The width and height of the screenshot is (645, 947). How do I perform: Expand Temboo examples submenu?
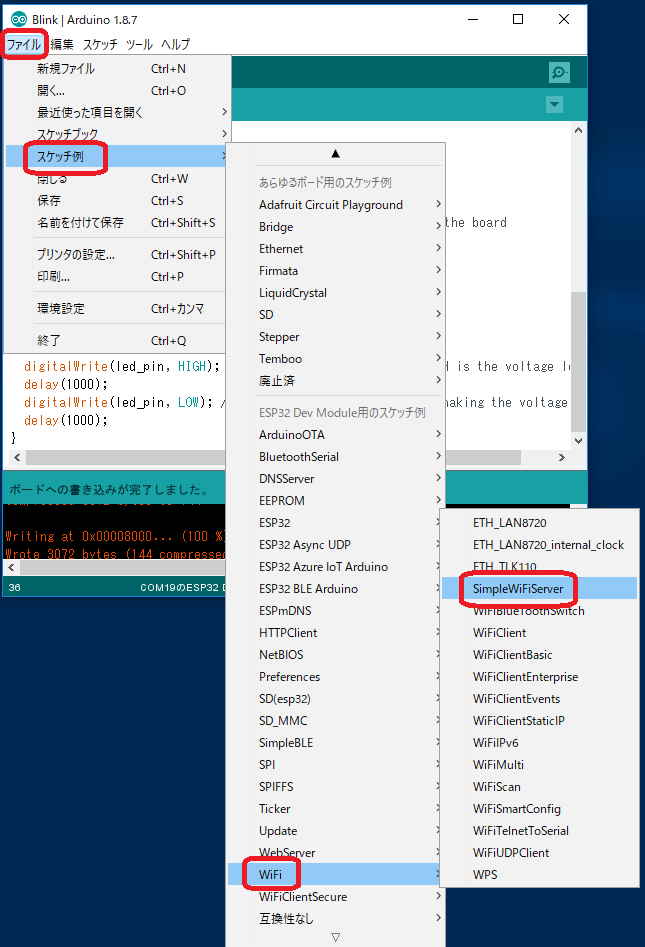pyautogui.click(x=336, y=359)
